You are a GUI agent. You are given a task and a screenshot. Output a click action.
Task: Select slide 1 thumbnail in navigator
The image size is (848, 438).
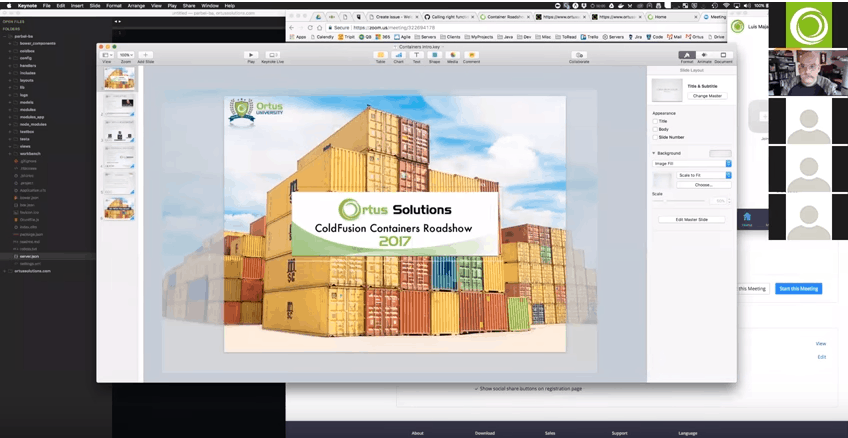click(119, 79)
